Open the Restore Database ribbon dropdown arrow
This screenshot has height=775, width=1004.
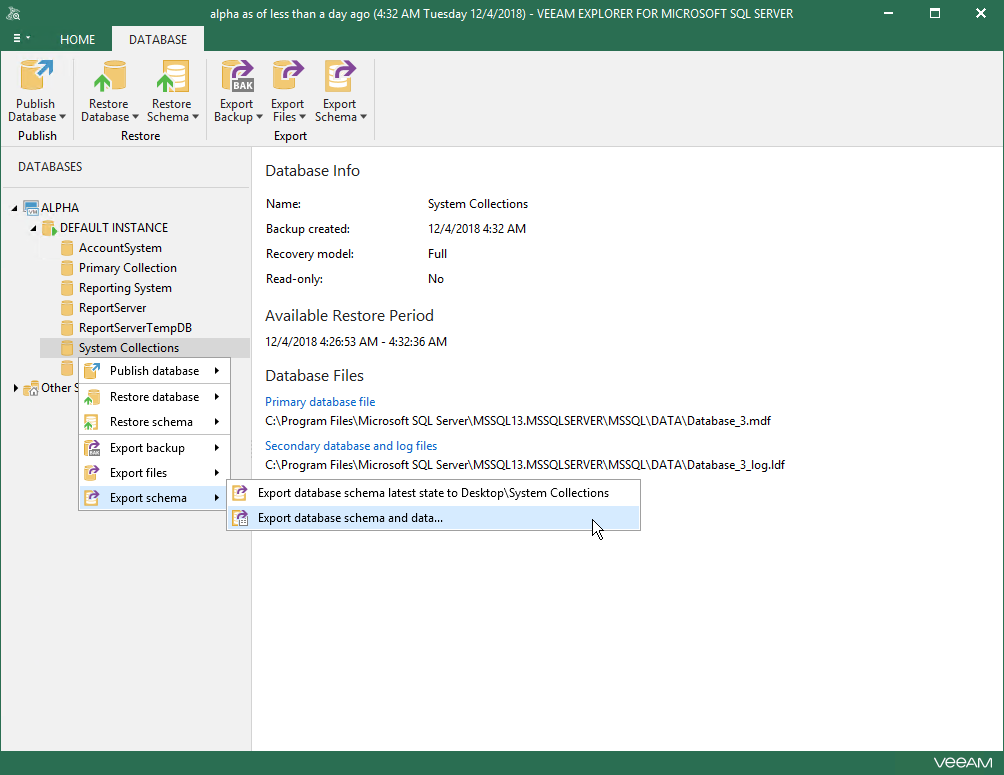click(135, 117)
